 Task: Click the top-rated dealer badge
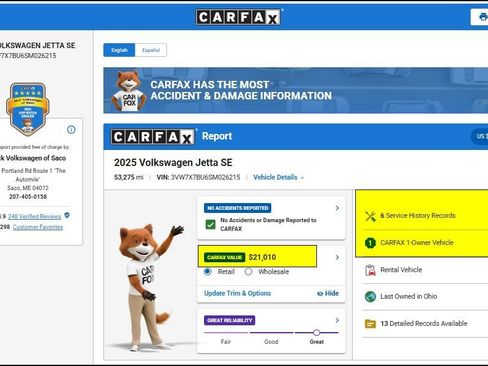coord(28,109)
